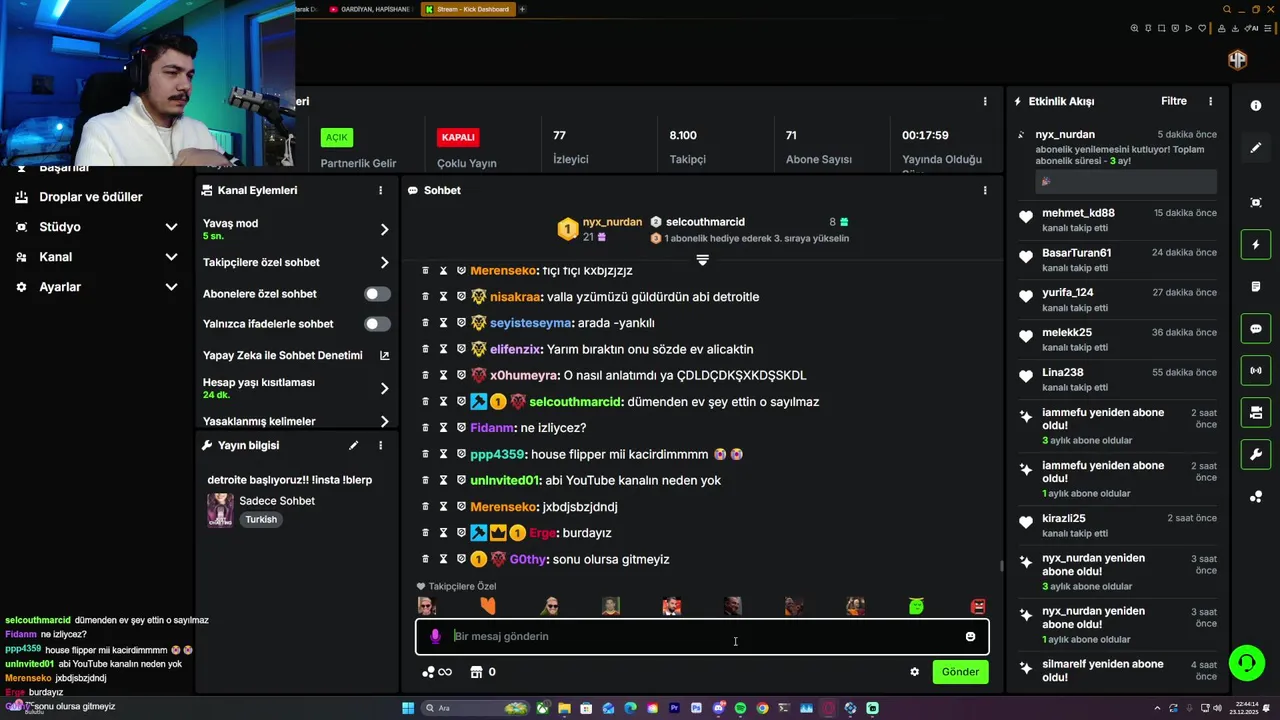Delete G0thy's message with trash icon
1280x720 pixels.
[425, 559]
